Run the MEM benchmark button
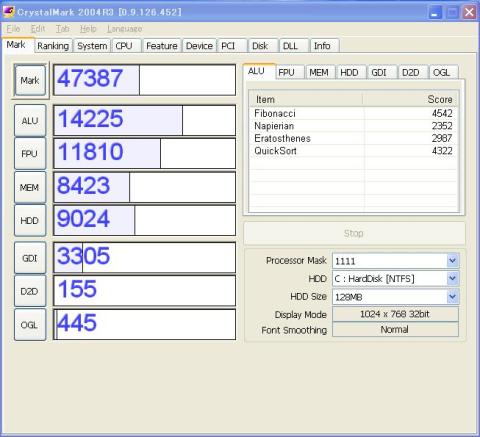 (x=30, y=187)
